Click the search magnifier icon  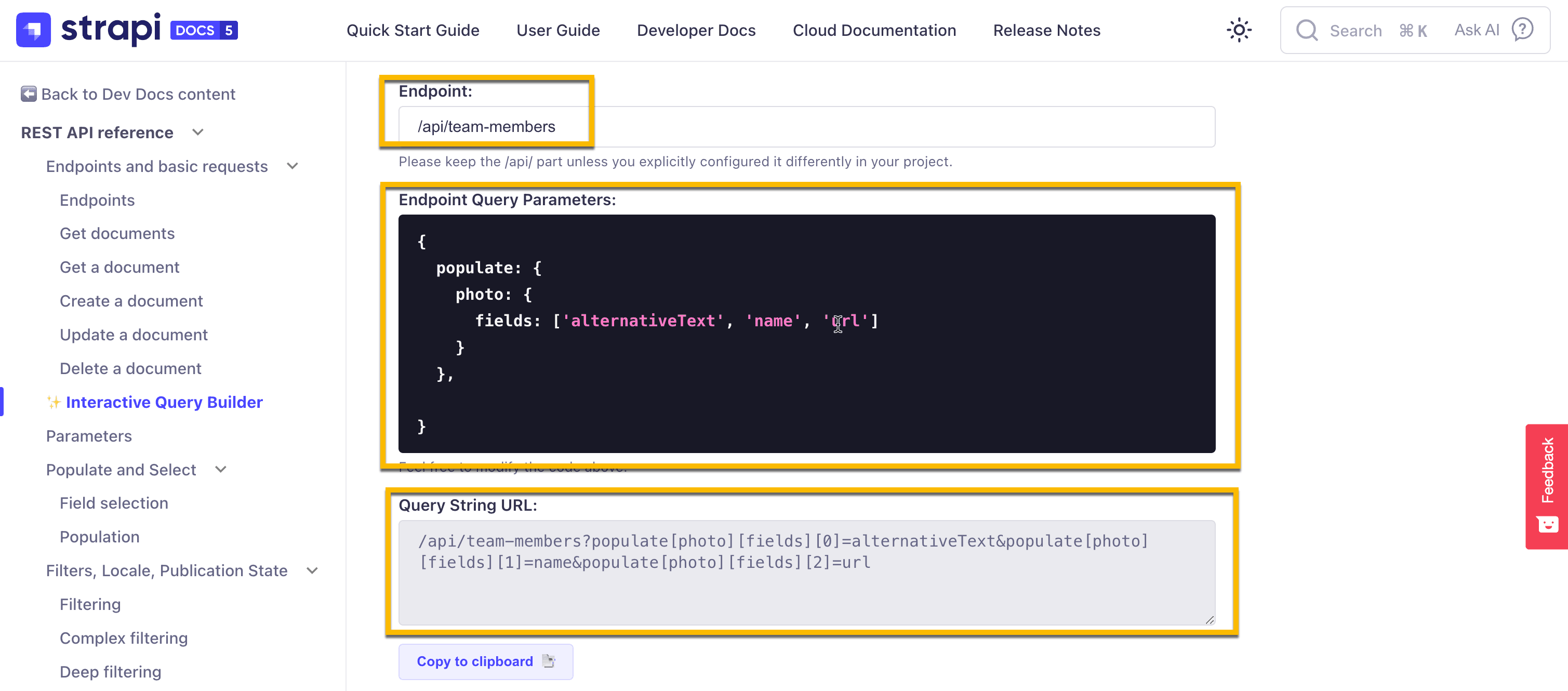[x=1306, y=30]
